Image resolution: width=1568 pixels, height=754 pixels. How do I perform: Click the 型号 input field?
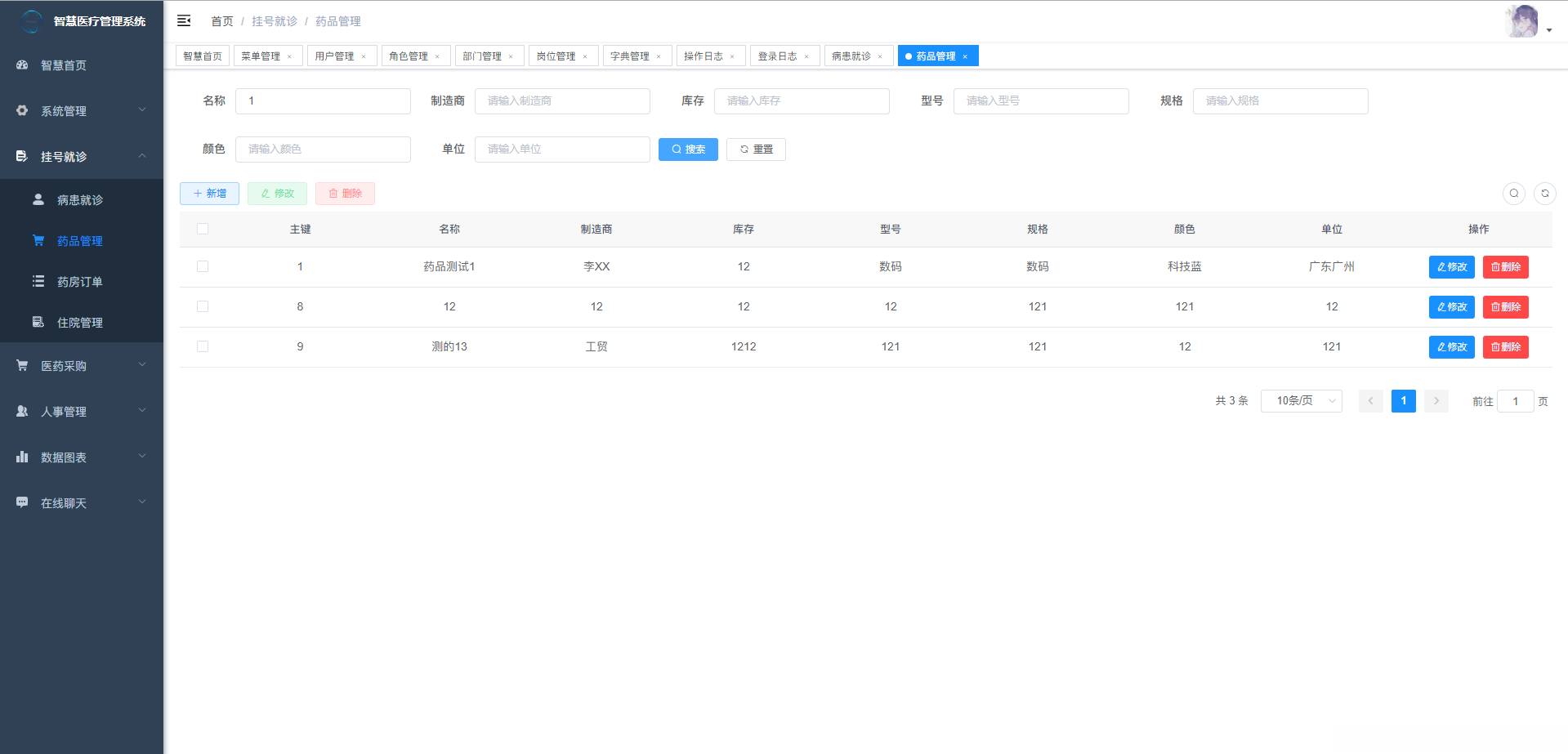point(1041,101)
